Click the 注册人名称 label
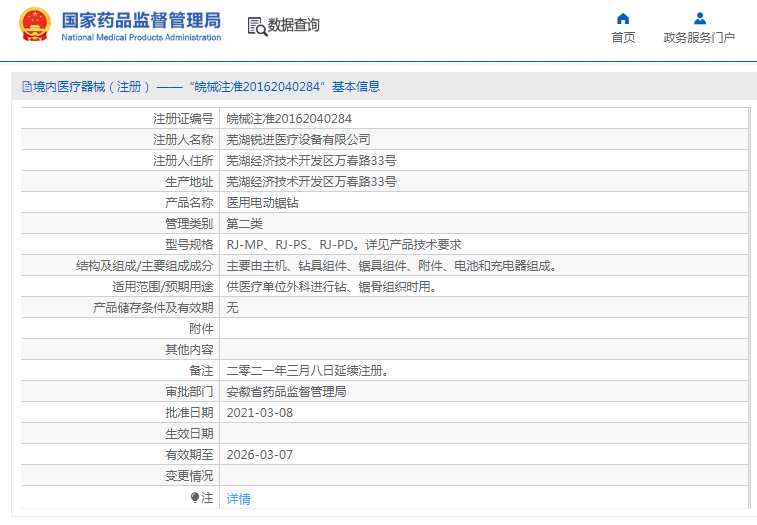The width and height of the screenshot is (757, 525). coord(183,140)
